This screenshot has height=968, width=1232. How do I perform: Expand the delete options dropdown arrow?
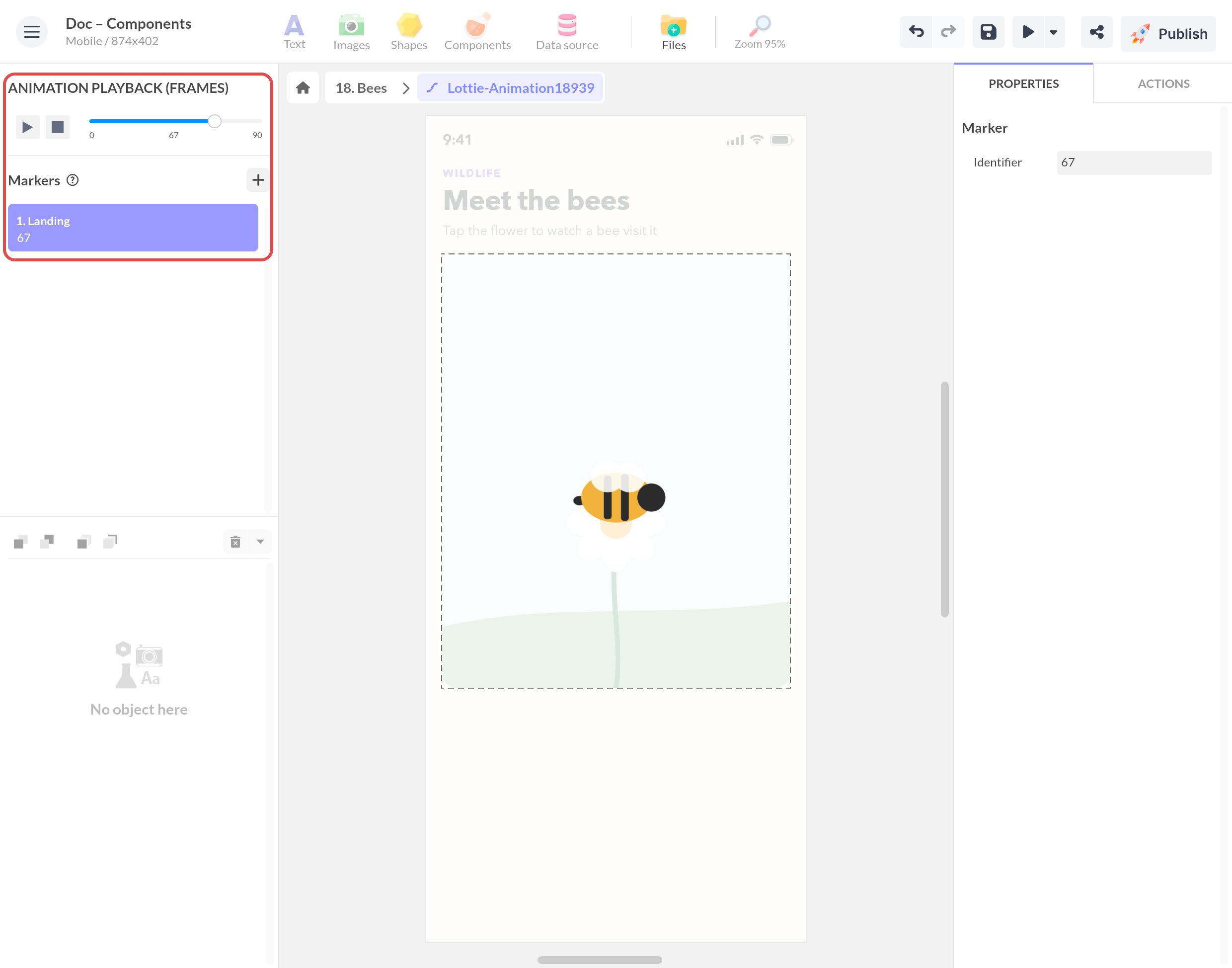click(x=260, y=542)
